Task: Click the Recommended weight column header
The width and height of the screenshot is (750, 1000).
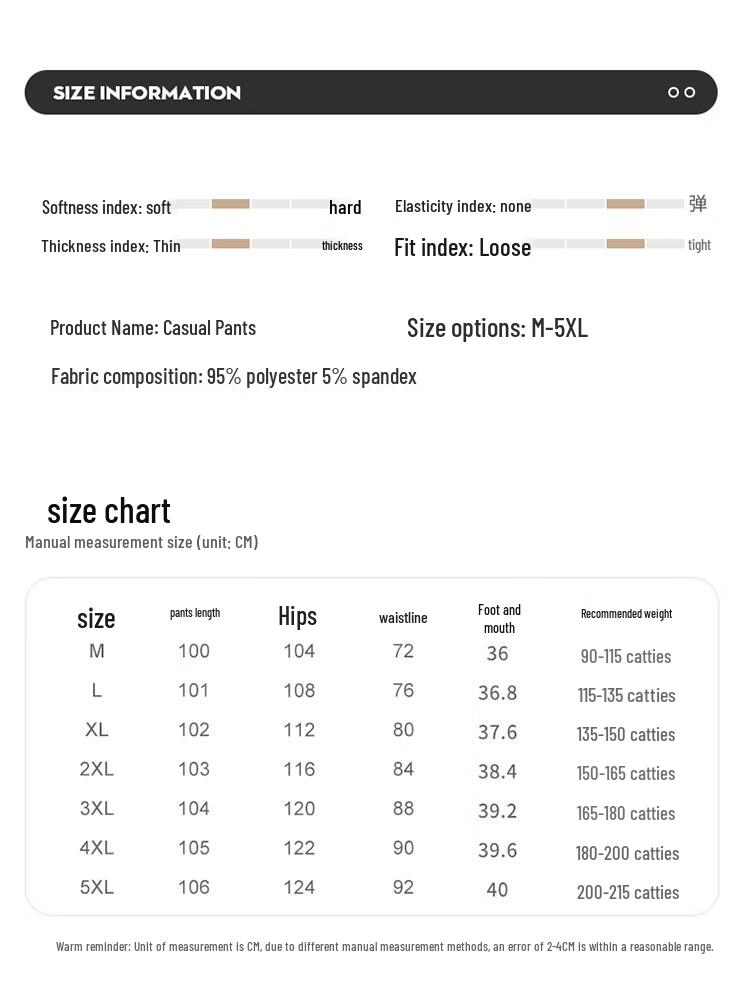Action: (x=626, y=614)
